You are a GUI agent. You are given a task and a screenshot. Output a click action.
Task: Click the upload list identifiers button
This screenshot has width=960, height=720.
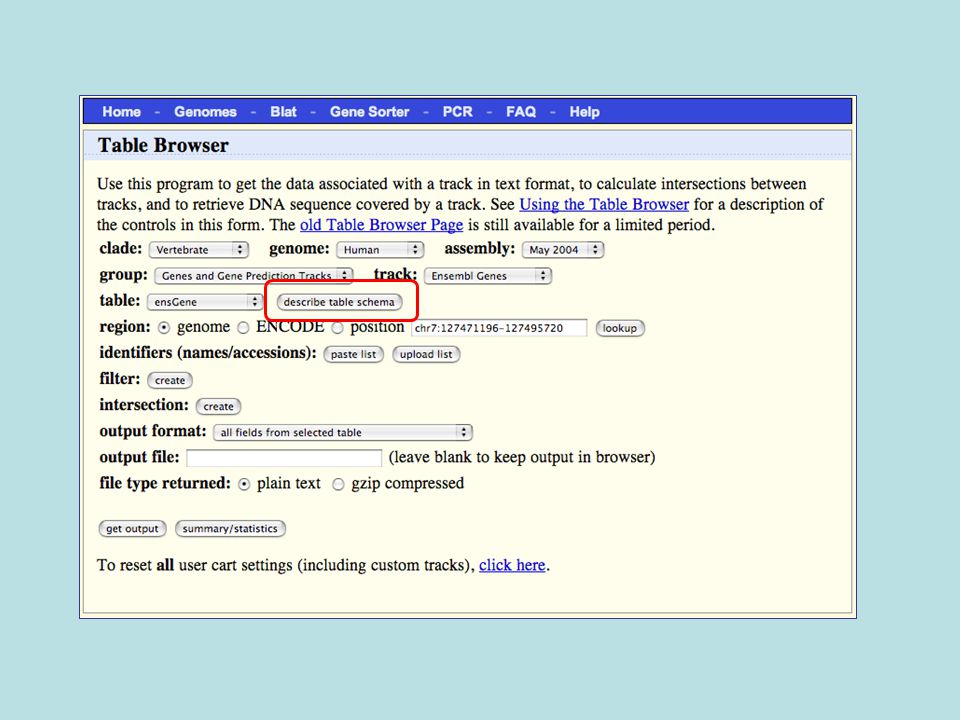426,354
